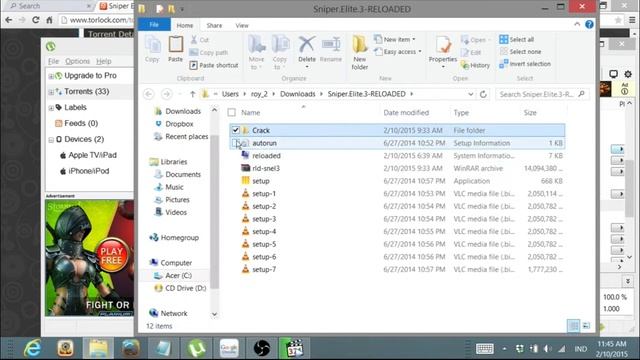Screen dimensions: 640x360
Task: Create a New folder
Action: click(360, 52)
